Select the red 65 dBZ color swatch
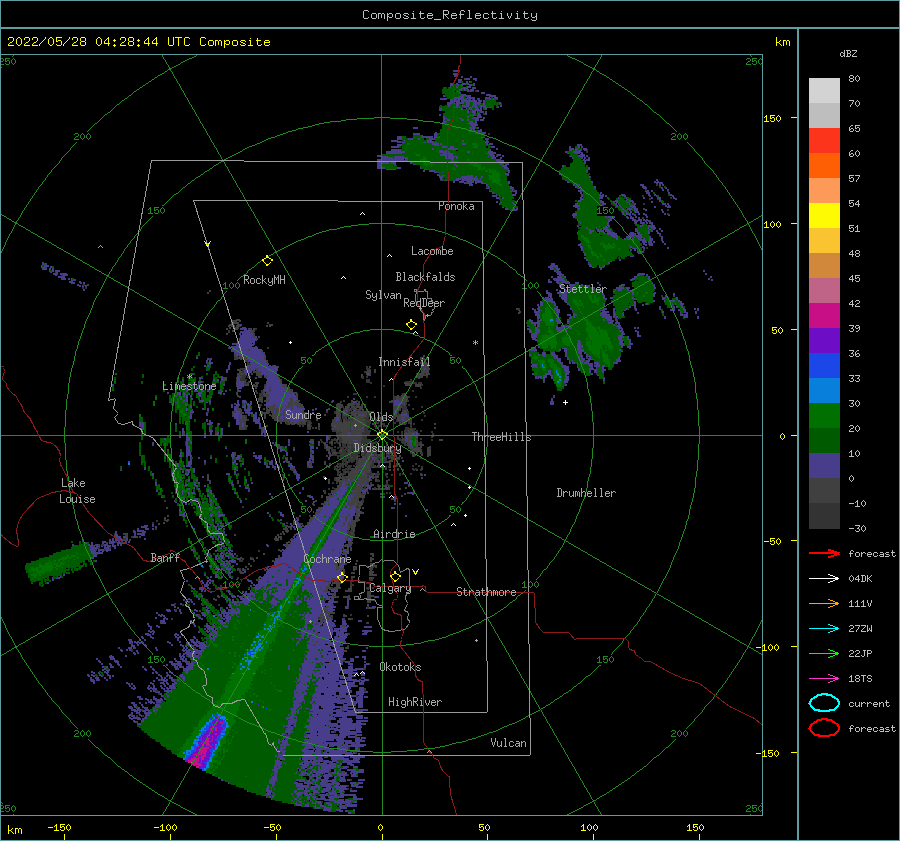 point(824,140)
